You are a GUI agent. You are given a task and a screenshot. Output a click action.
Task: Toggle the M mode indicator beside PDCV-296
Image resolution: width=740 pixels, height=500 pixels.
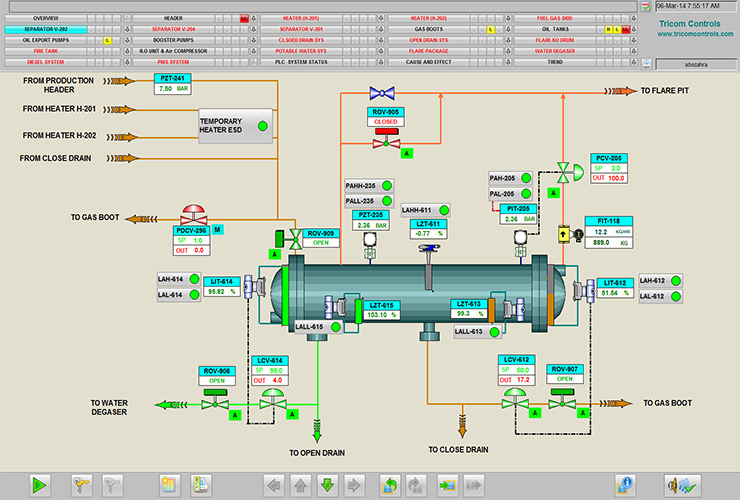point(216,230)
